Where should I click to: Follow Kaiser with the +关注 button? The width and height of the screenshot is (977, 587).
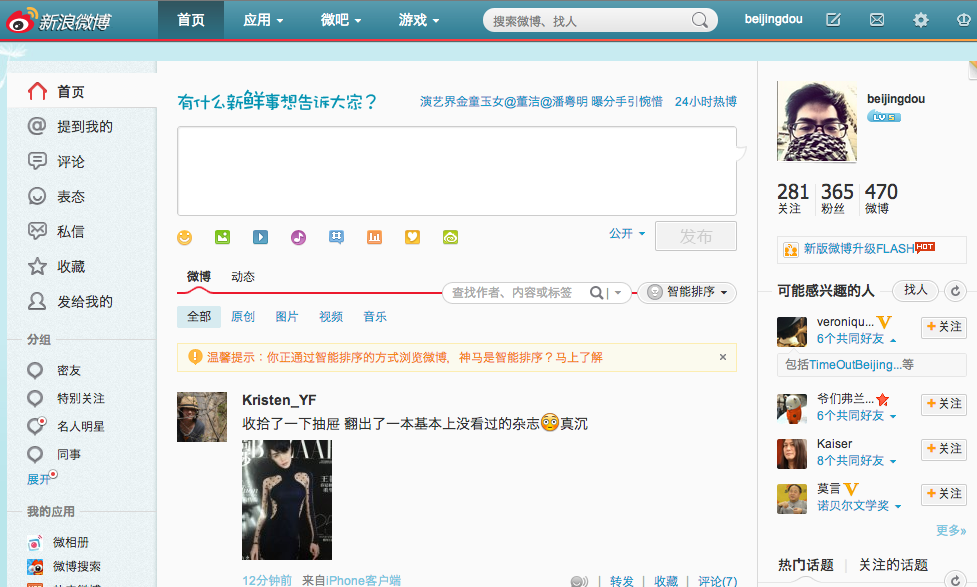click(942, 448)
